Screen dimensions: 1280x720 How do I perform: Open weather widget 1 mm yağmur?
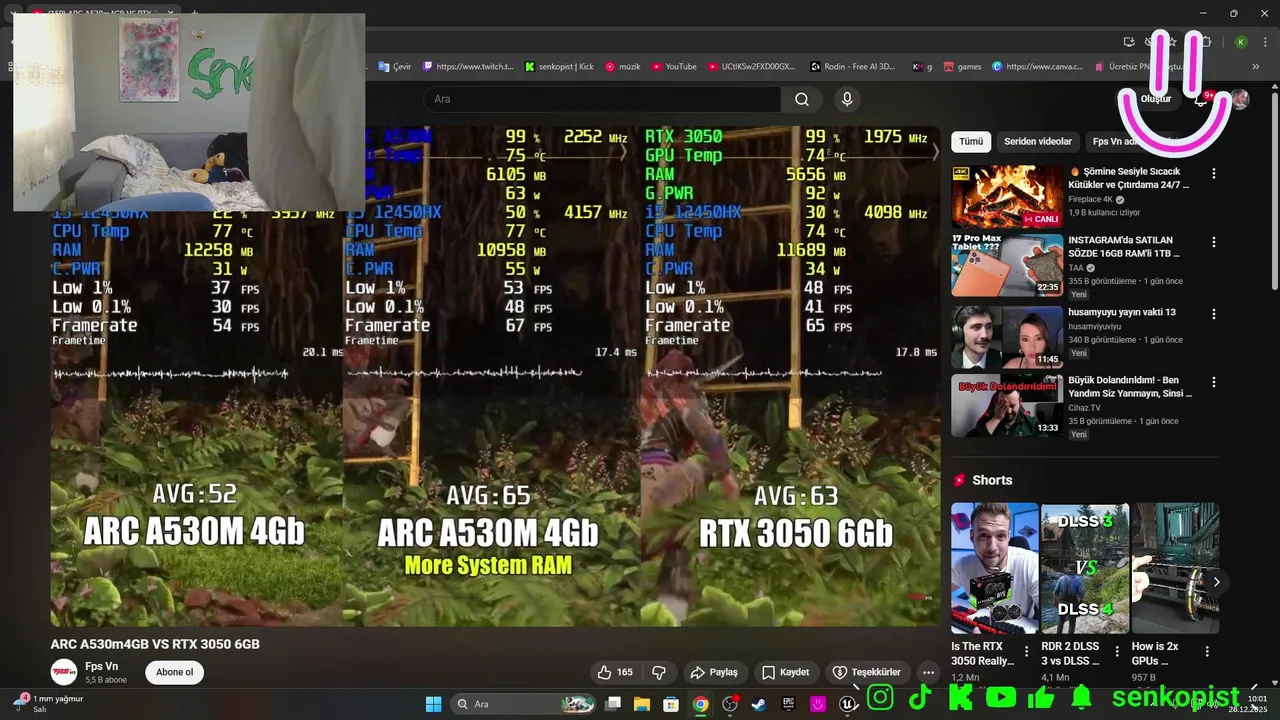48,704
